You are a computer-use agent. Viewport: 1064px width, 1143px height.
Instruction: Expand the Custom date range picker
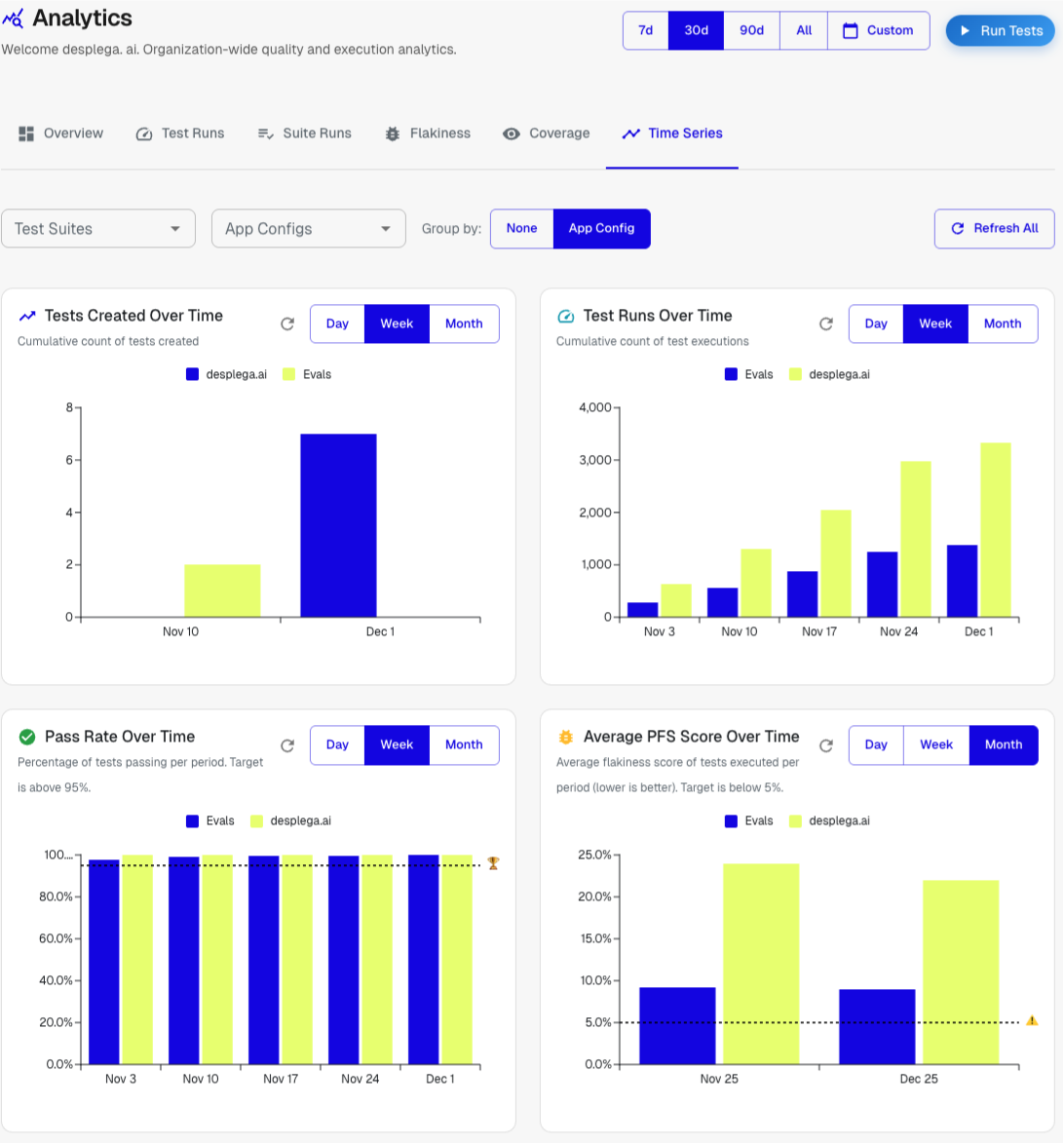click(878, 30)
